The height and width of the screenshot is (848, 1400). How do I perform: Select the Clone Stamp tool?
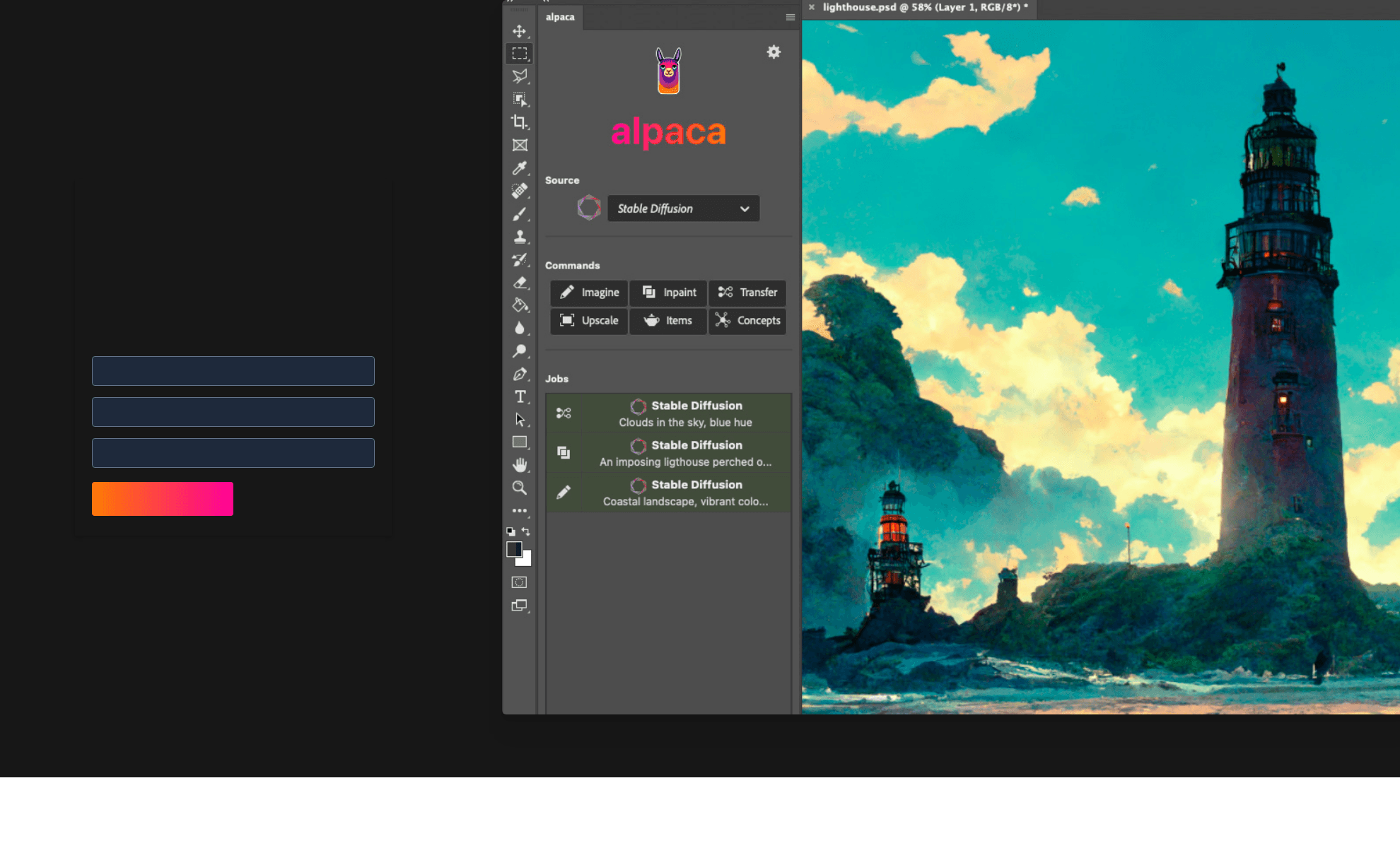click(x=519, y=237)
